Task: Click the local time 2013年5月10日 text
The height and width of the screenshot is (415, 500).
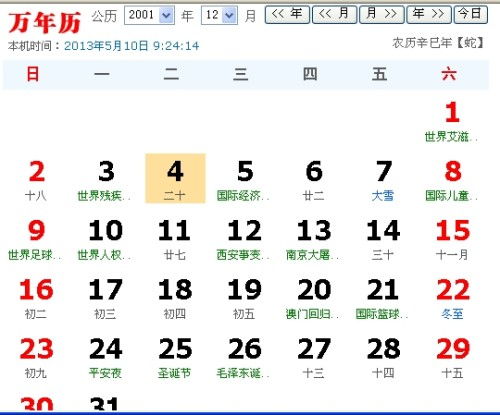Action: click(x=132, y=46)
